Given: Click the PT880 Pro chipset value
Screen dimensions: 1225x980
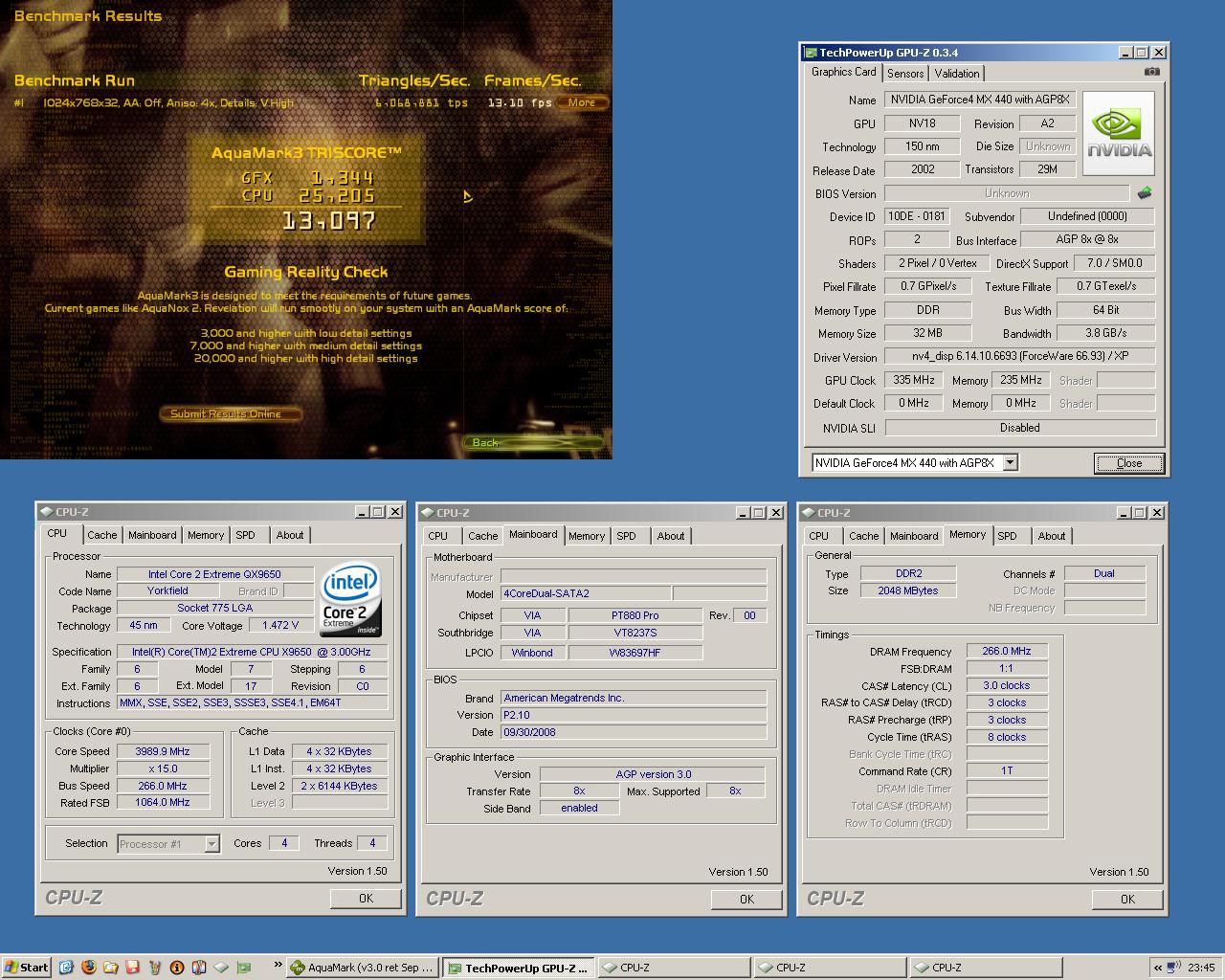Looking at the screenshot, I should (635, 615).
